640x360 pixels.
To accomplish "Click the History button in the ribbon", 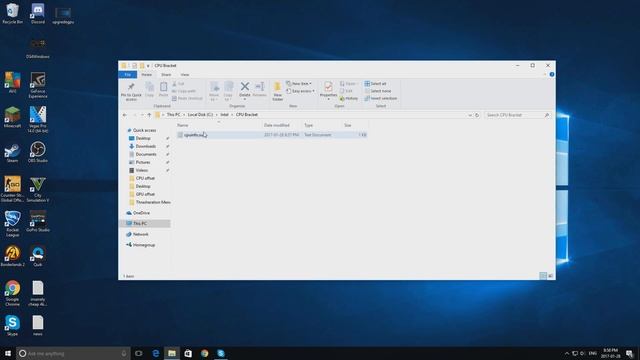I will (x=349, y=98).
